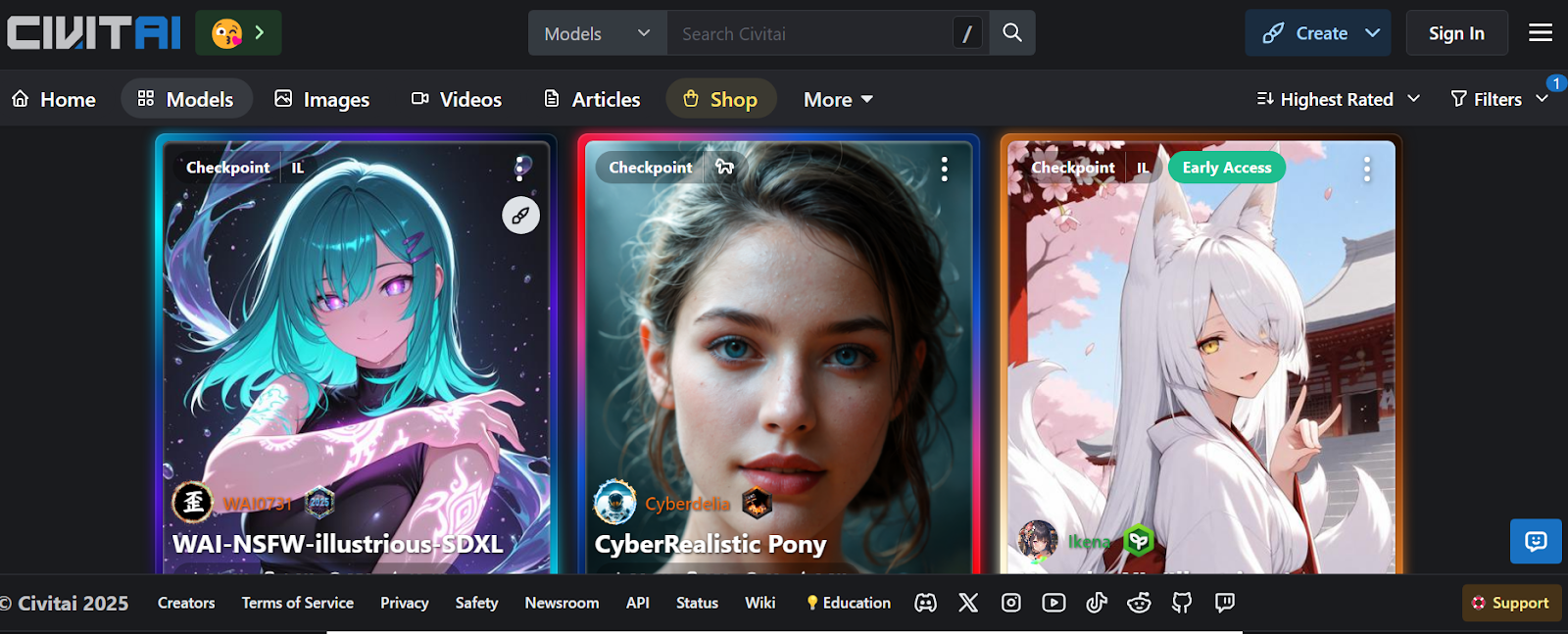Open the Twitch icon link
Viewport: 1568px width, 634px height.
point(1224,603)
